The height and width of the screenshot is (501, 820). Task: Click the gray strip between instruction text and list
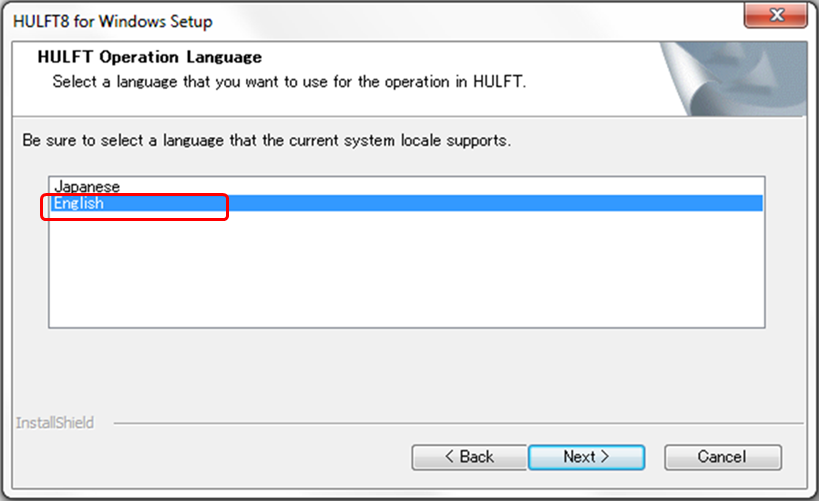pyautogui.click(x=400, y=160)
